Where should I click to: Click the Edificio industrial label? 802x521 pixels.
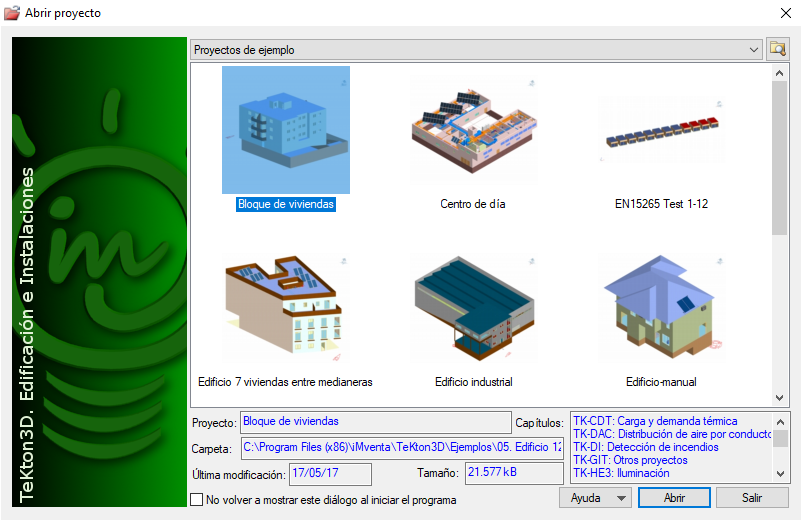point(474,382)
